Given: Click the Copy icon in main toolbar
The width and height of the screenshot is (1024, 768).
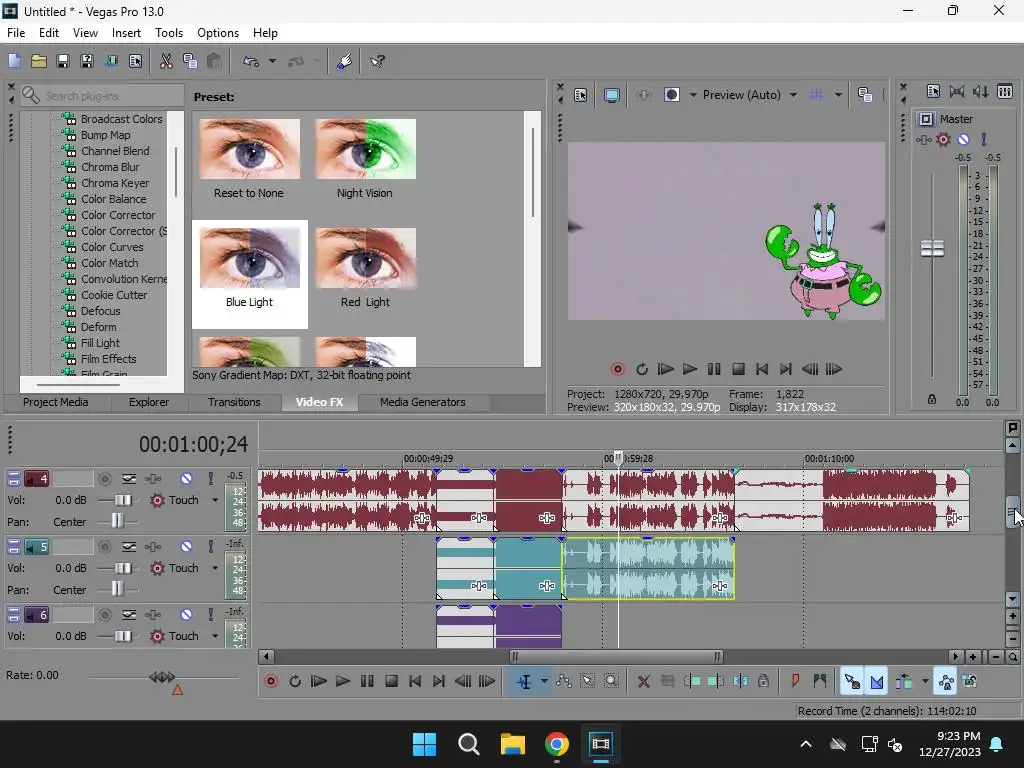Looking at the screenshot, I should (190, 61).
